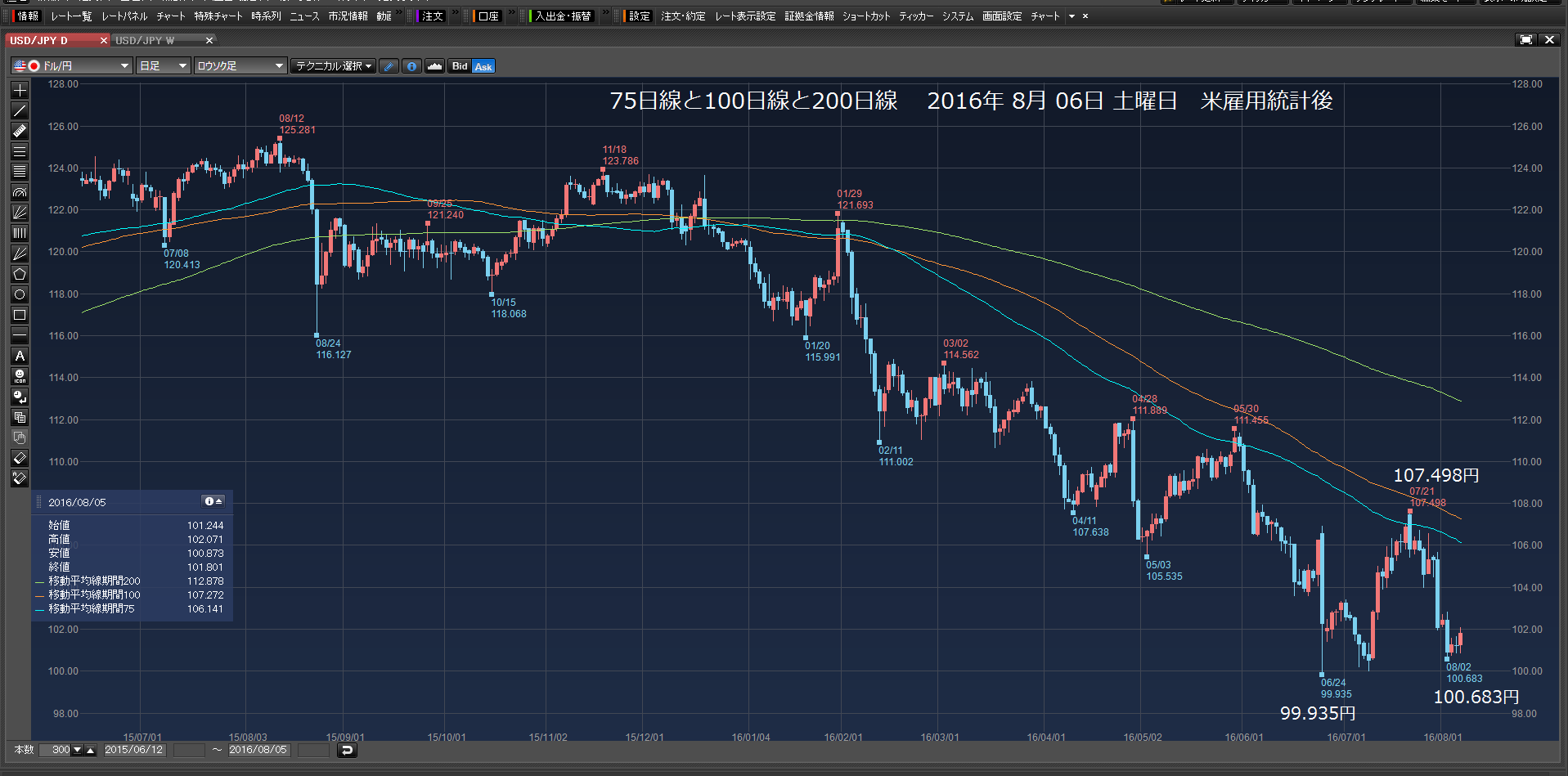This screenshot has width=1568, height=776.
Task: Expand the overflow arrows after 注文
Action: 456,13
